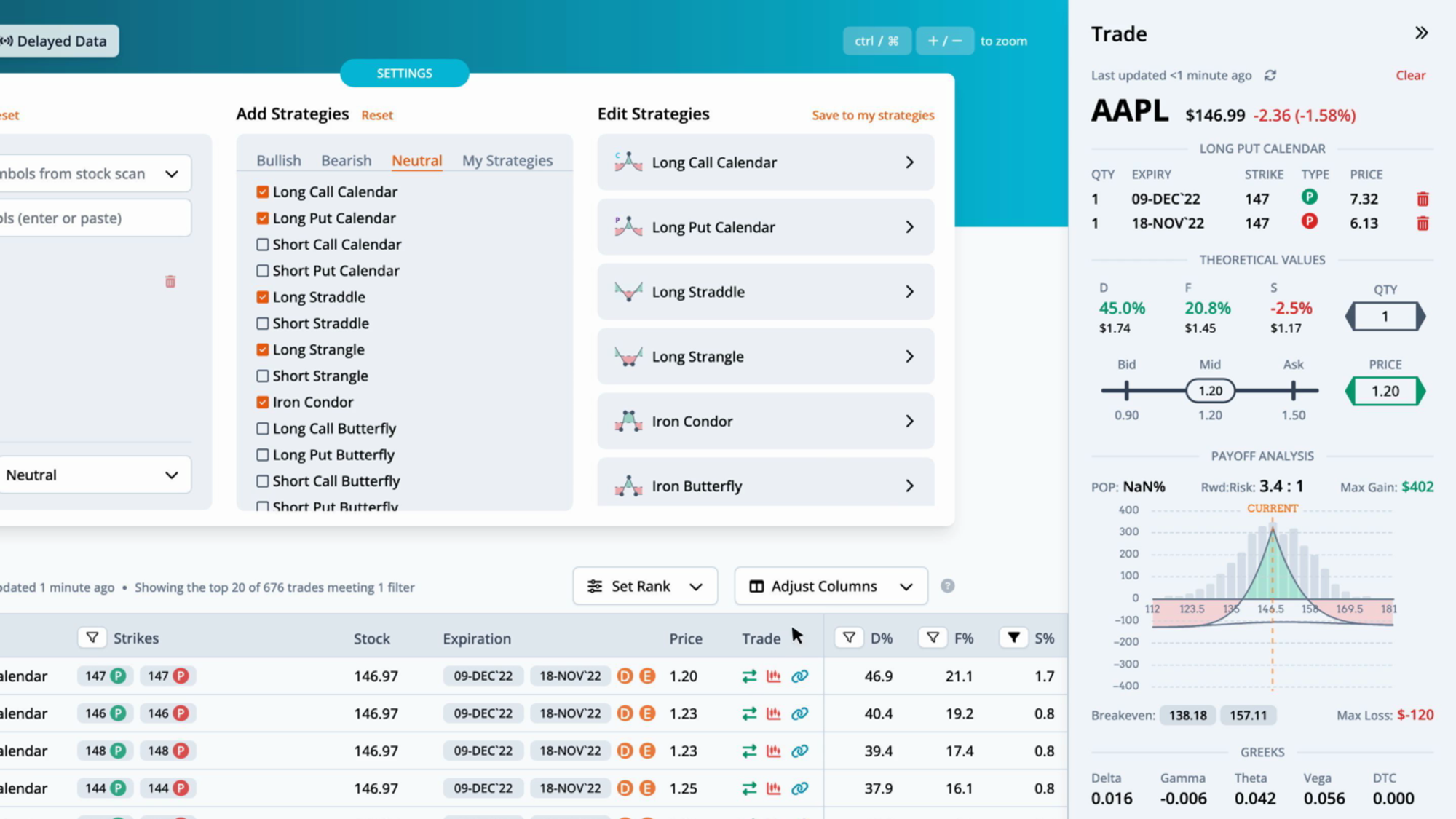
Task: Delete the 18-NOV'22 leg with trash icon
Action: (1423, 223)
